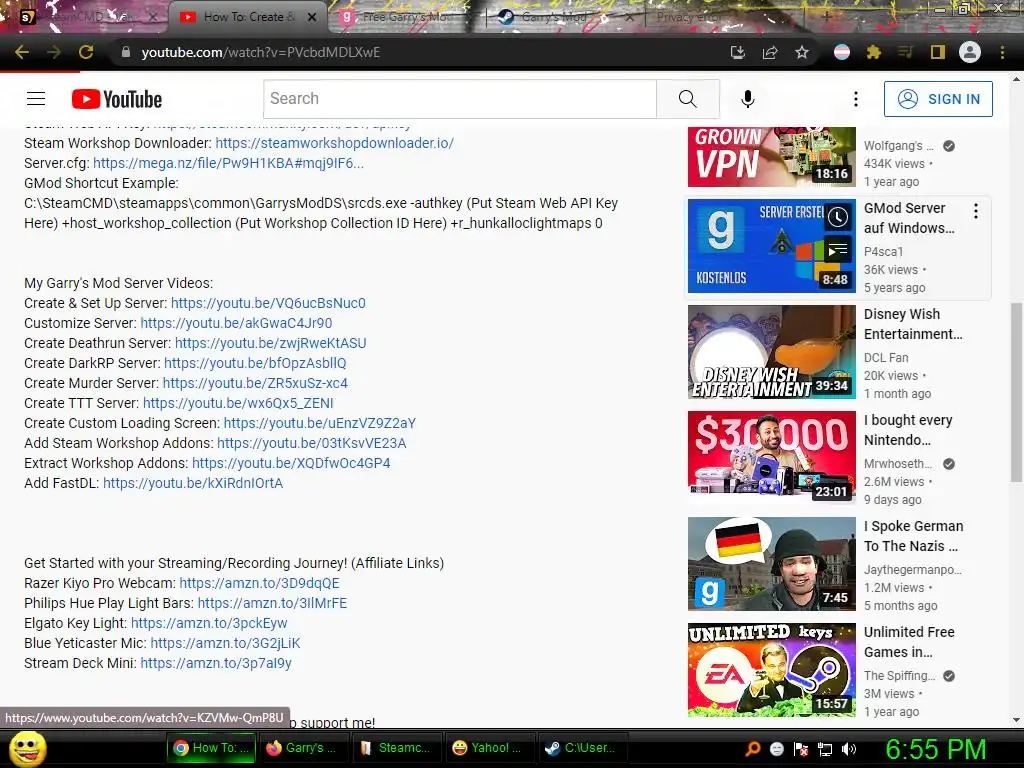Go back to the previous page
Screen dimensions: 1024x768
click(22, 52)
